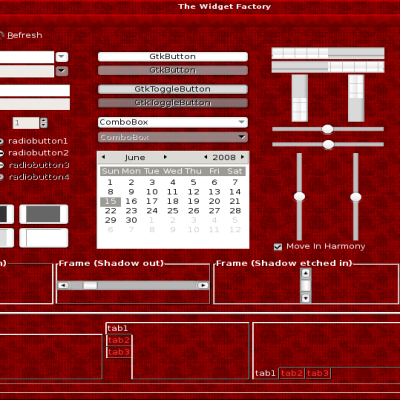Click the white text entry field
Screen dimensions: 400x400
click(35, 91)
